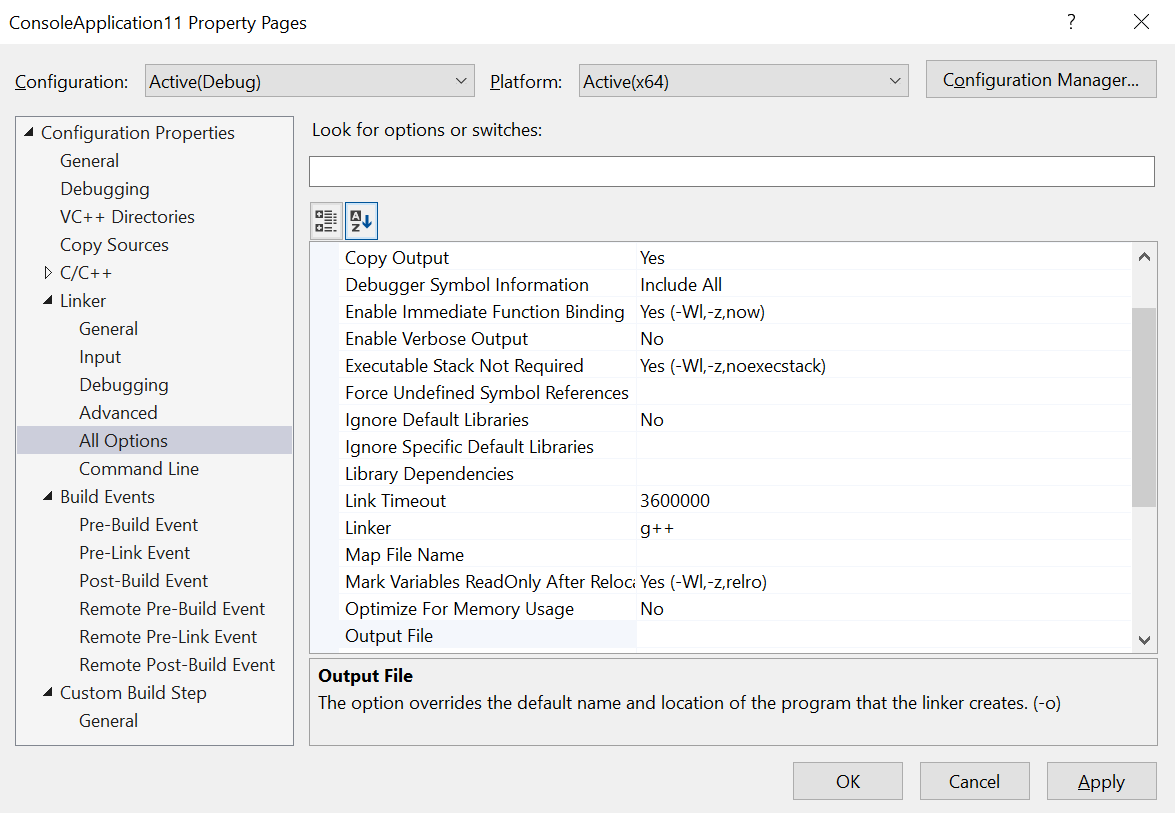Screen dimensions: 1175x813
Task: Click the Alphabetical sort icon
Action: point(361,221)
